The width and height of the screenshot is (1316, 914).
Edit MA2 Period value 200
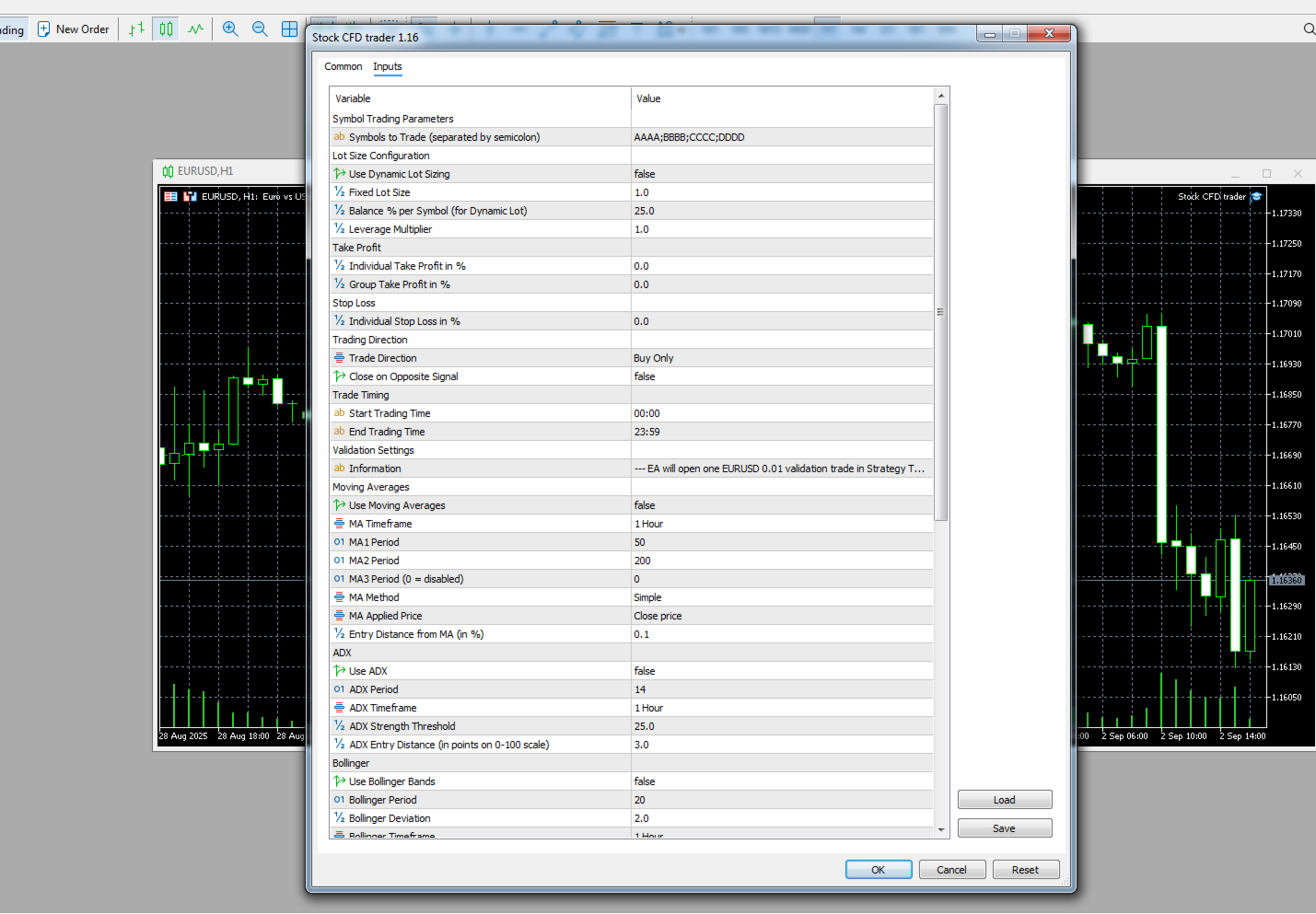pyautogui.click(x=782, y=561)
